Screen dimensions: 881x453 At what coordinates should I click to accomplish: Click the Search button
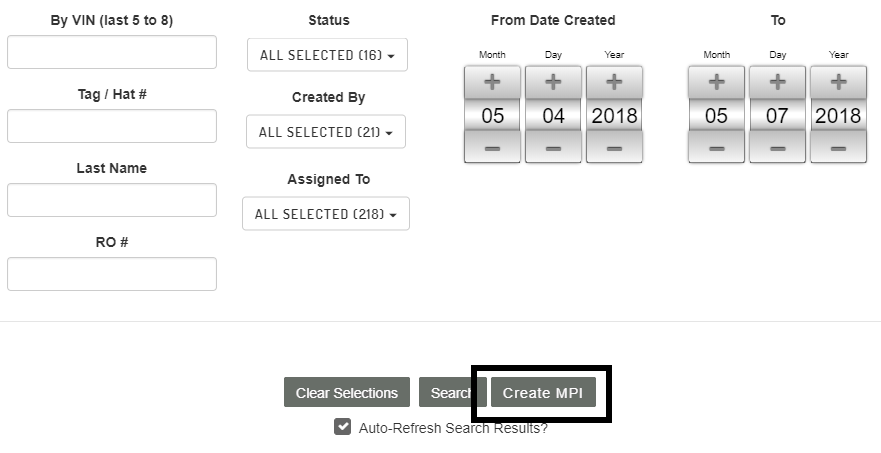(452, 392)
